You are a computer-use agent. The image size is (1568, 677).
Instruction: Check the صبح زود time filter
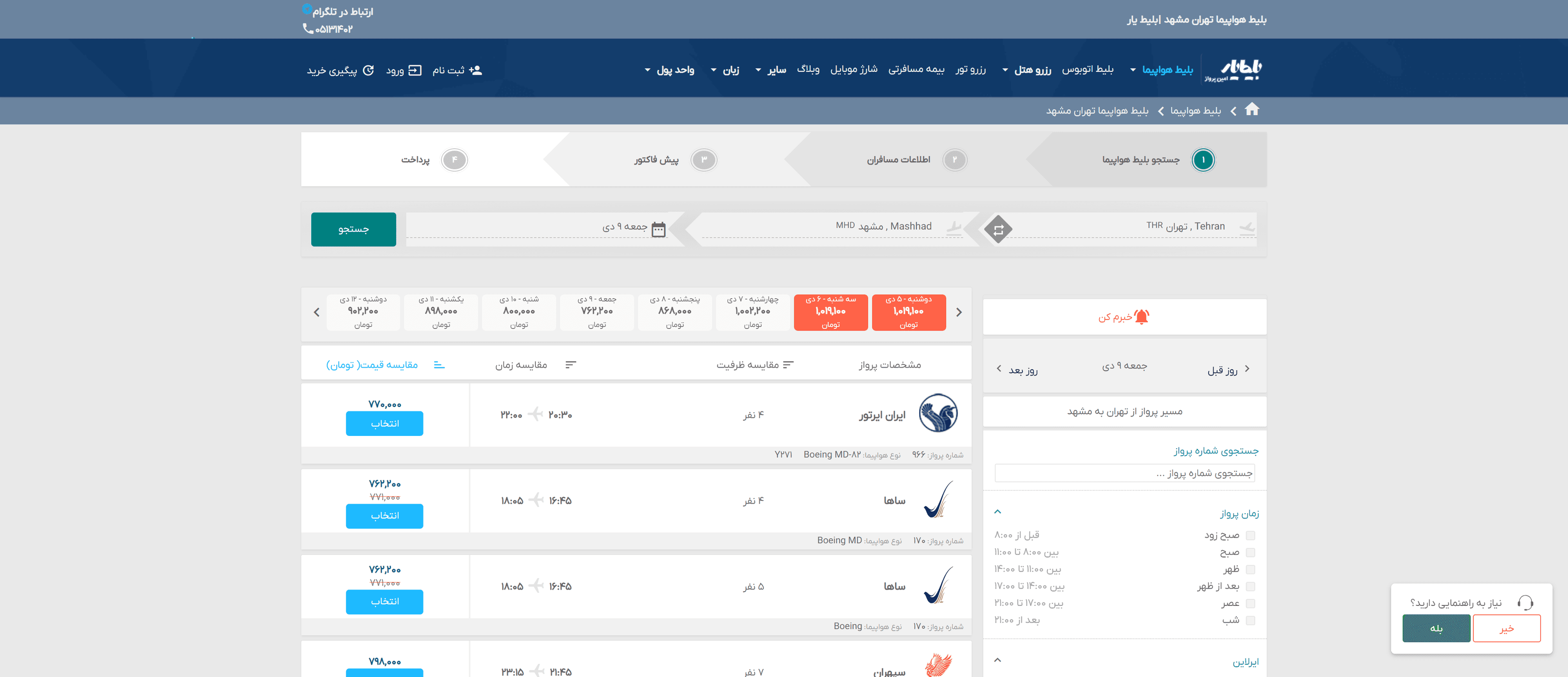coord(1250,535)
